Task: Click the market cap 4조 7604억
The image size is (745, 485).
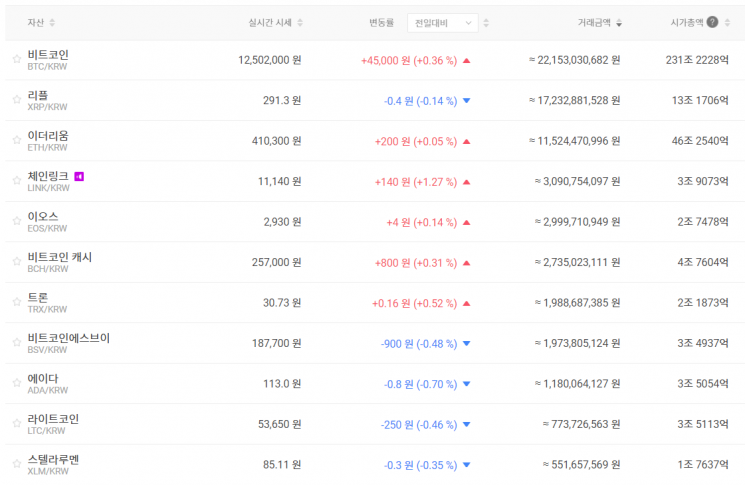Action: [x=703, y=262]
